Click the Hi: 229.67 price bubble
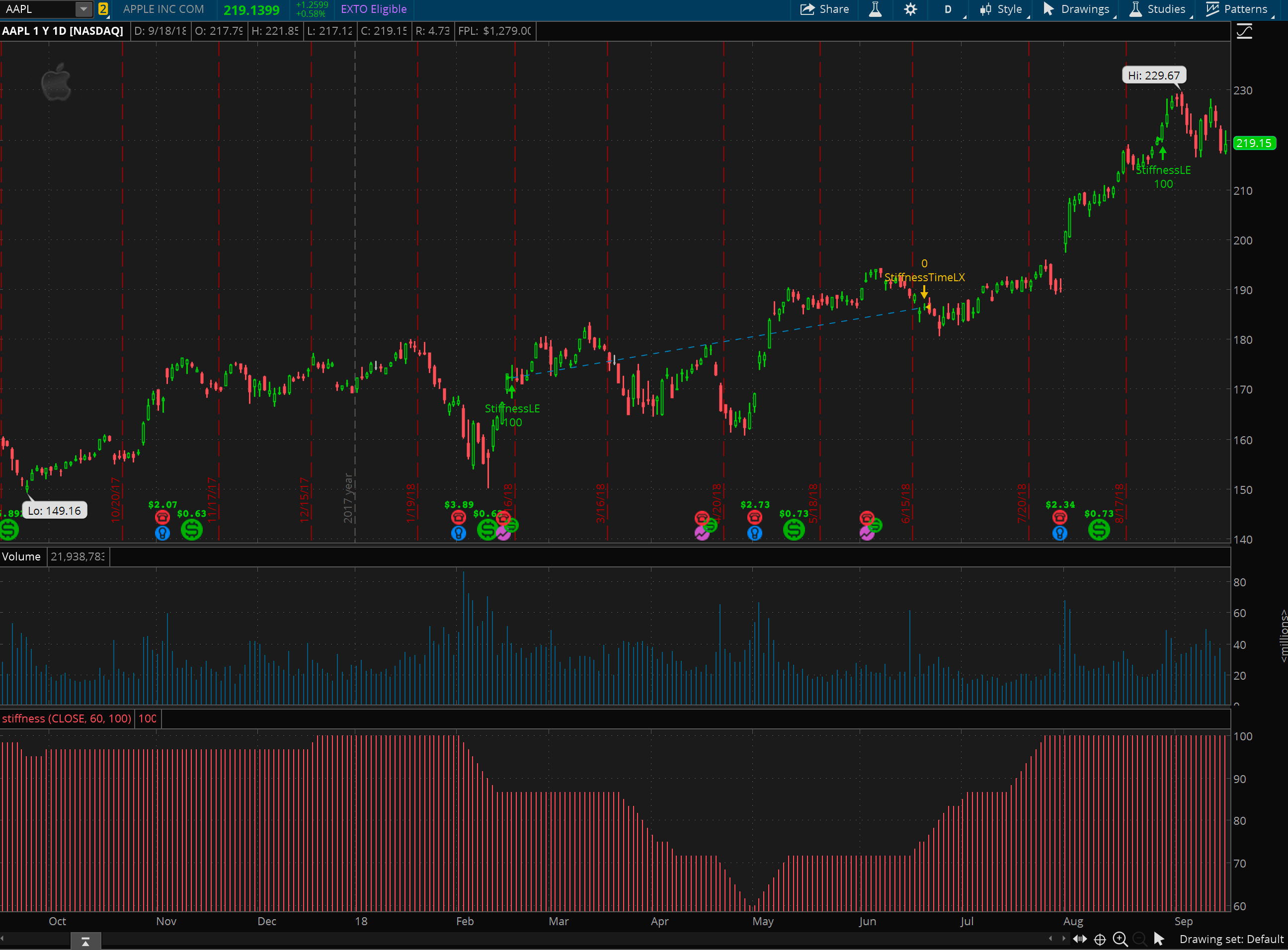The image size is (1288, 950). click(x=1154, y=76)
